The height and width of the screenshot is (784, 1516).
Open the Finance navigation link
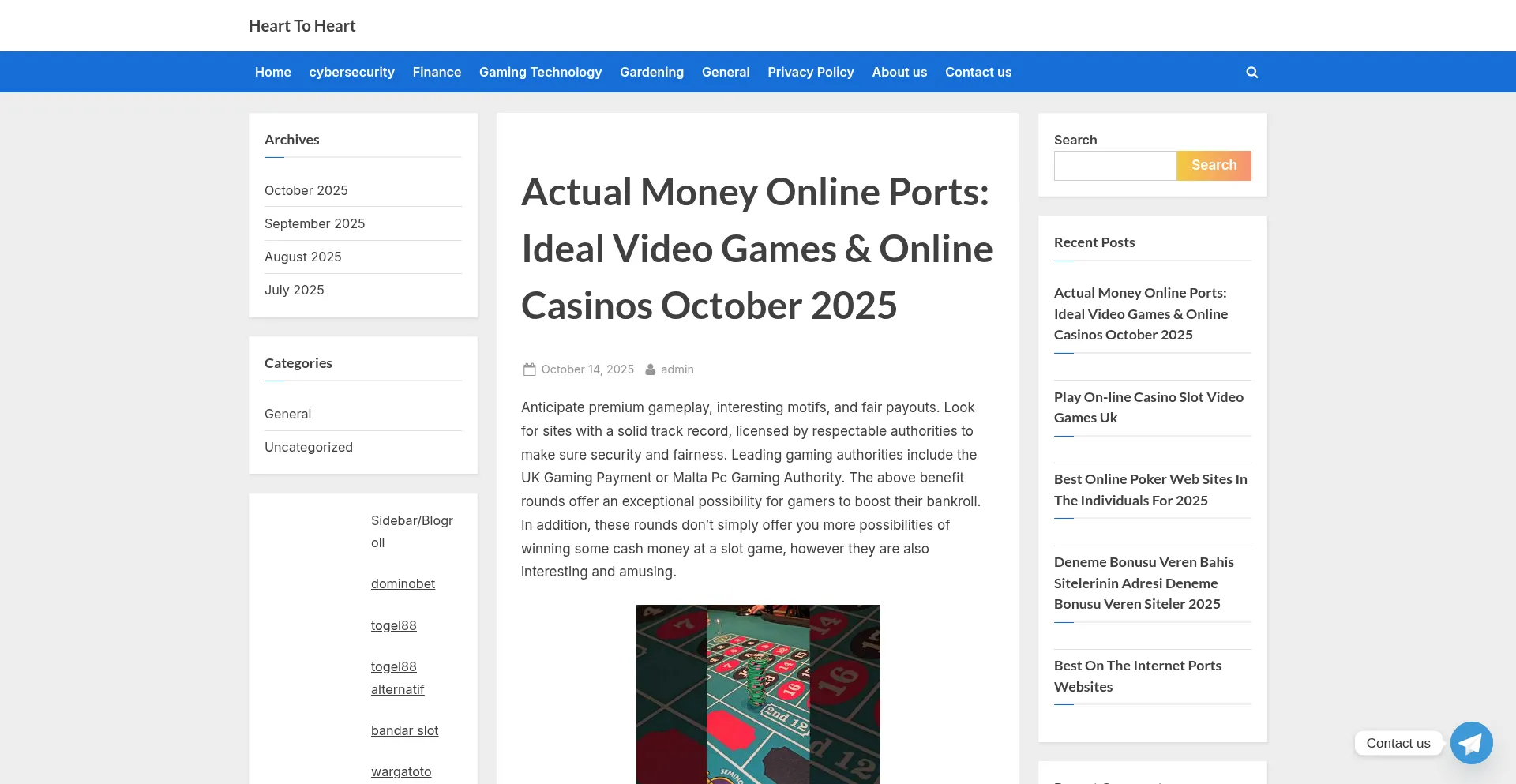pos(437,72)
